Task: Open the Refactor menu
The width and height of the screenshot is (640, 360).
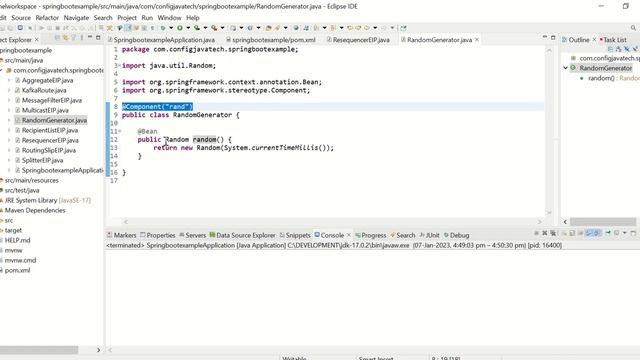Action: coord(47,18)
